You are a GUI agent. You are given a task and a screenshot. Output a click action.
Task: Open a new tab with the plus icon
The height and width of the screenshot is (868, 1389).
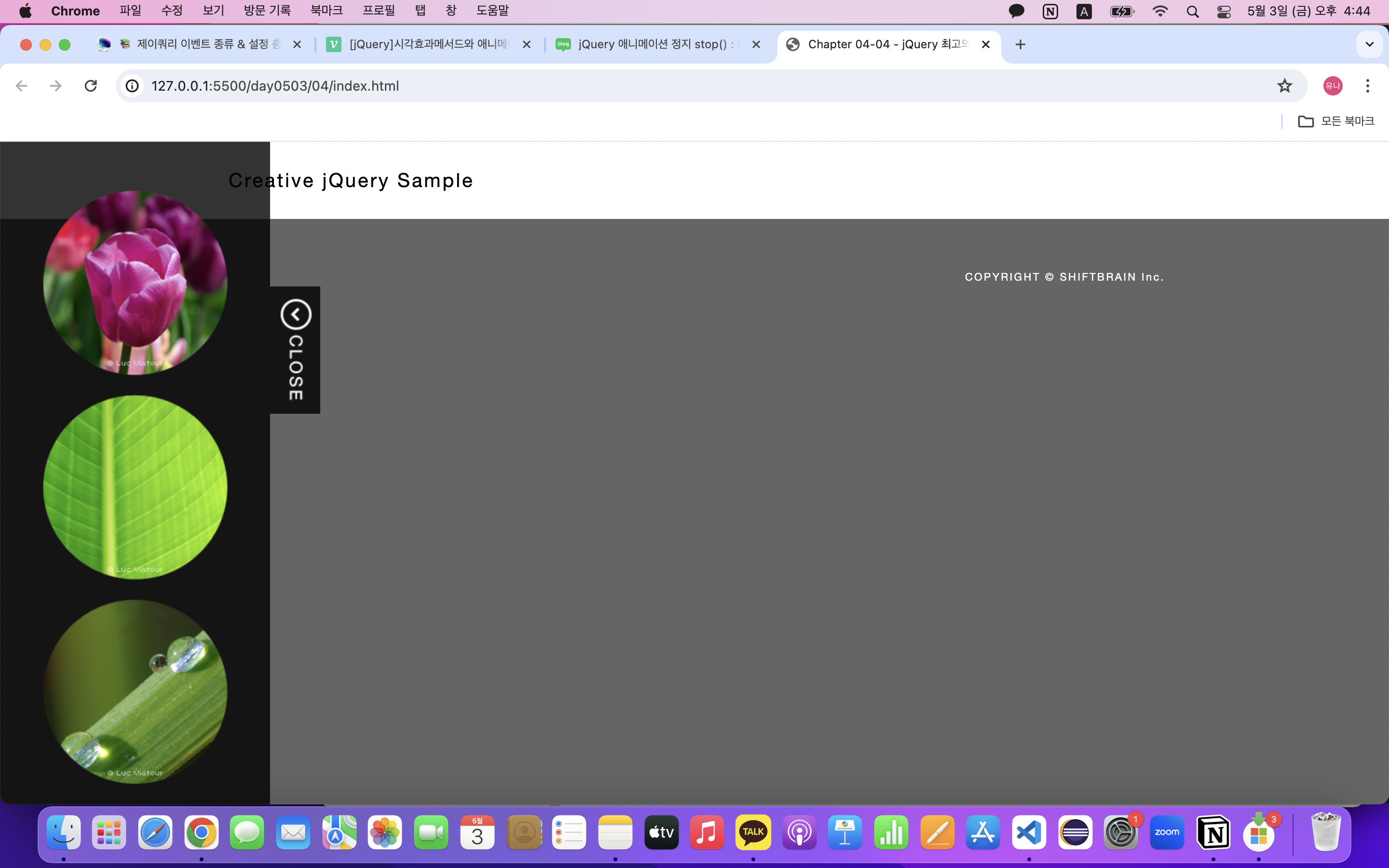1020,45
